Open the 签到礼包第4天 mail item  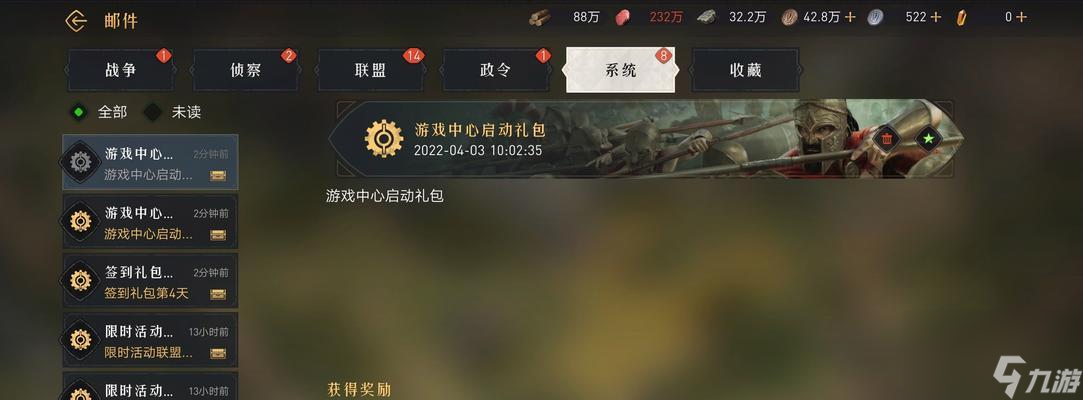point(150,280)
